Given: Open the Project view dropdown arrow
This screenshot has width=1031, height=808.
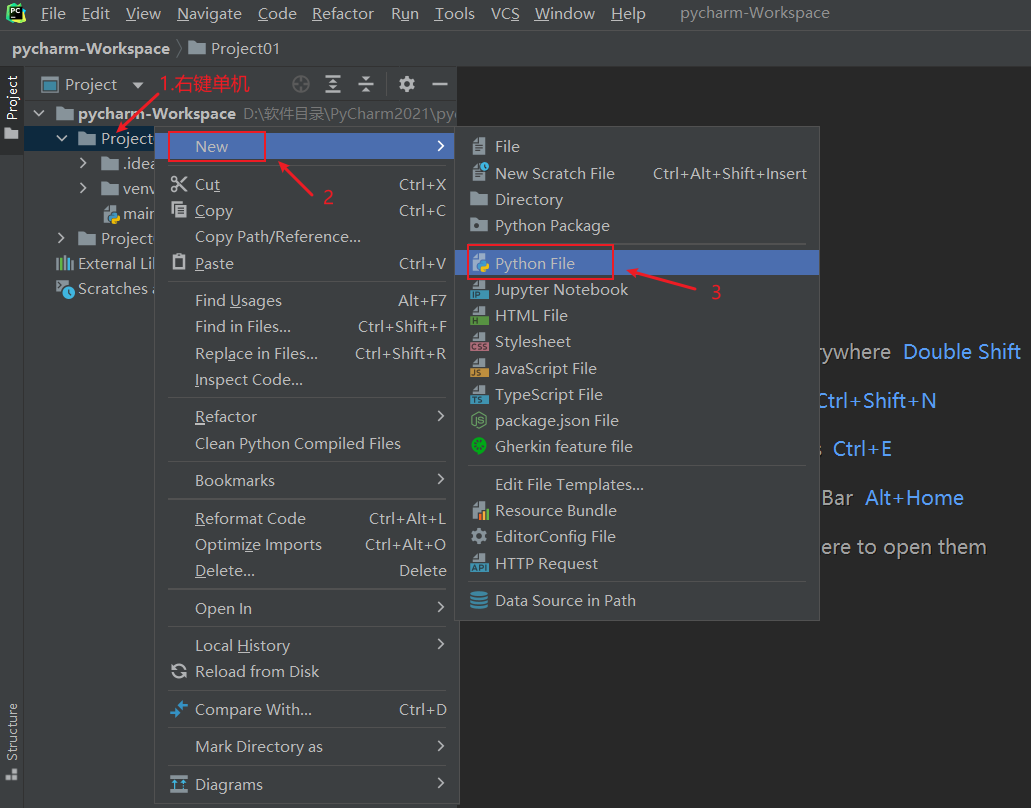Looking at the screenshot, I should point(137,85).
